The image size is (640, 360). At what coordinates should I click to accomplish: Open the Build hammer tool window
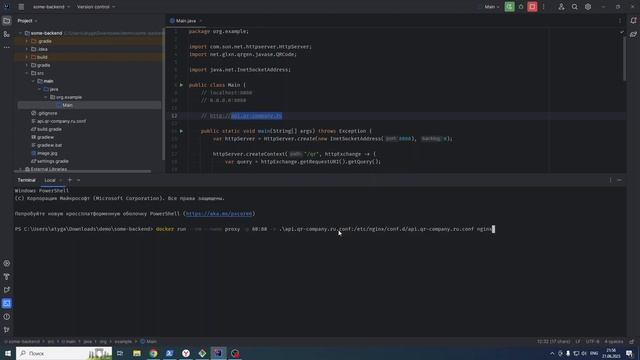point(7,277)
